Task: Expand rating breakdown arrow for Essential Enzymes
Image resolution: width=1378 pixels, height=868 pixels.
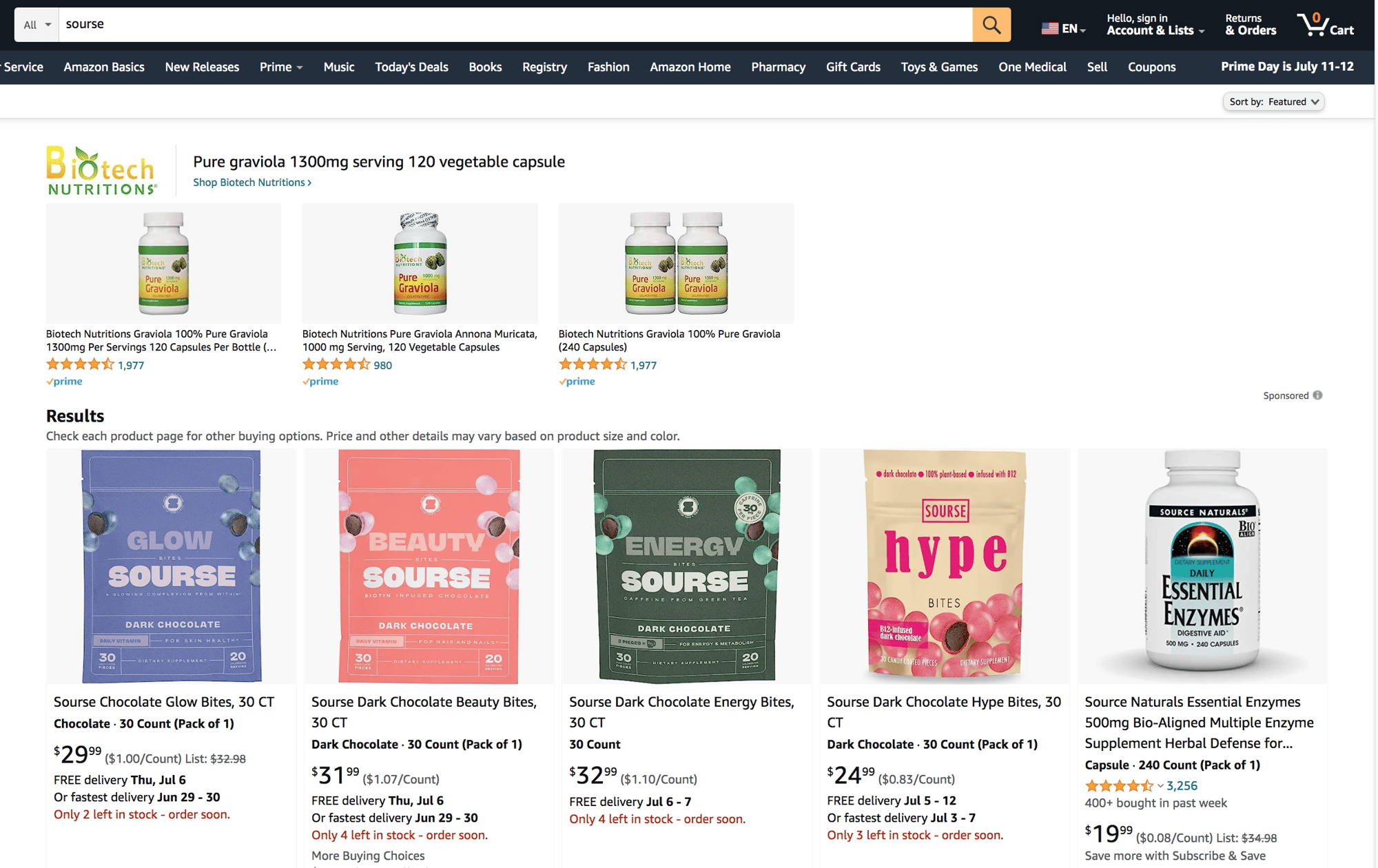Action: click(1160, 786)
